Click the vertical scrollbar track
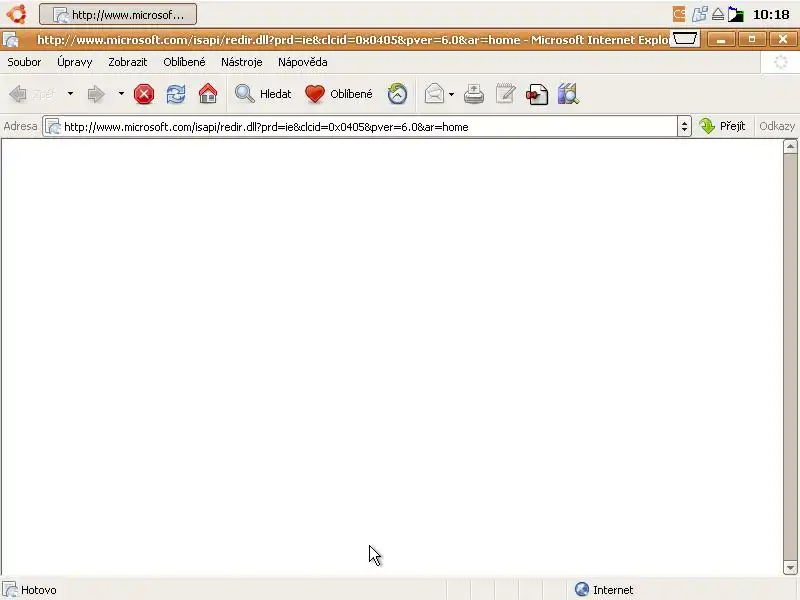This screenshot has width=800, height=600. tap(790, 357)
